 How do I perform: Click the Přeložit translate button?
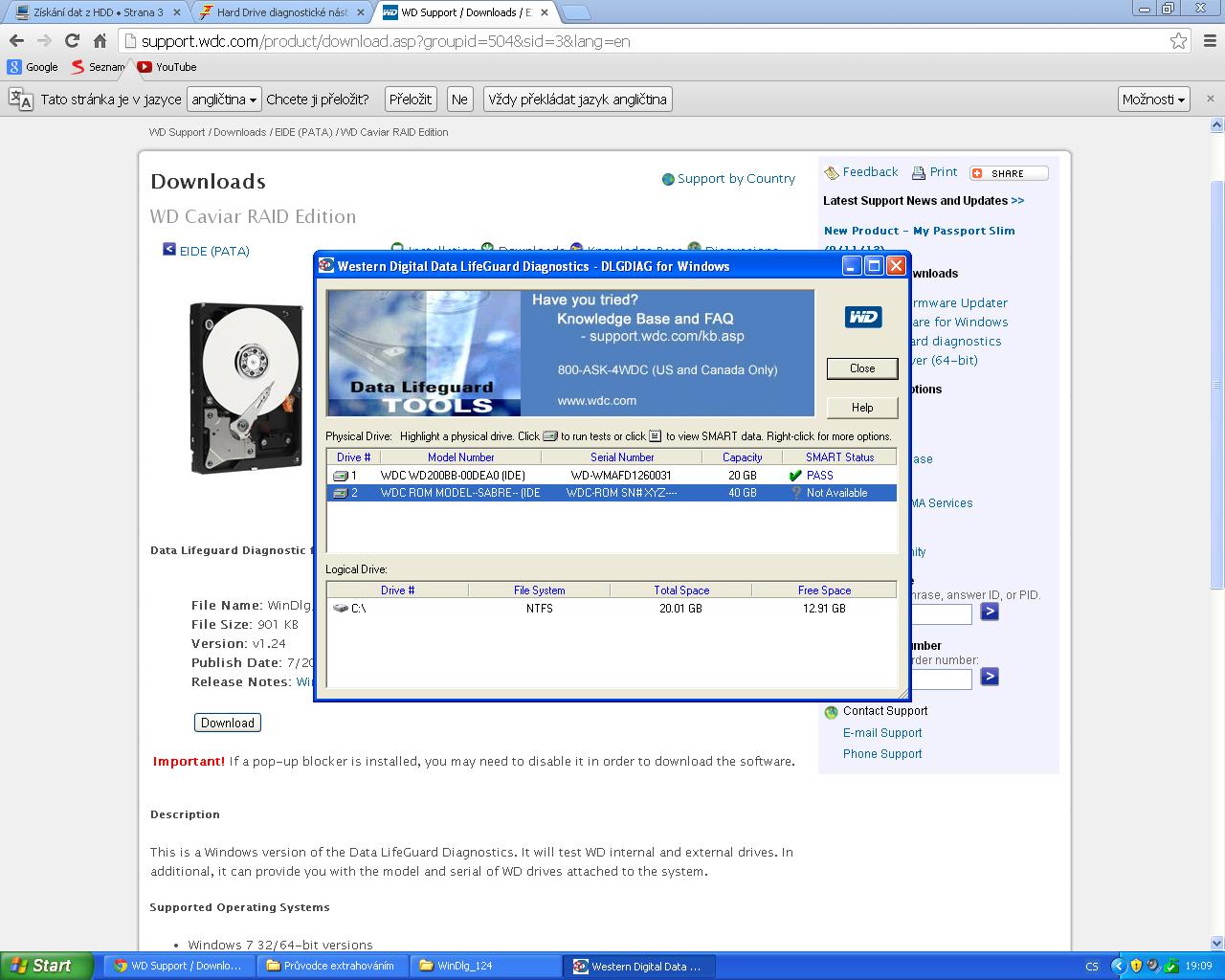click(x=411, y=100)
